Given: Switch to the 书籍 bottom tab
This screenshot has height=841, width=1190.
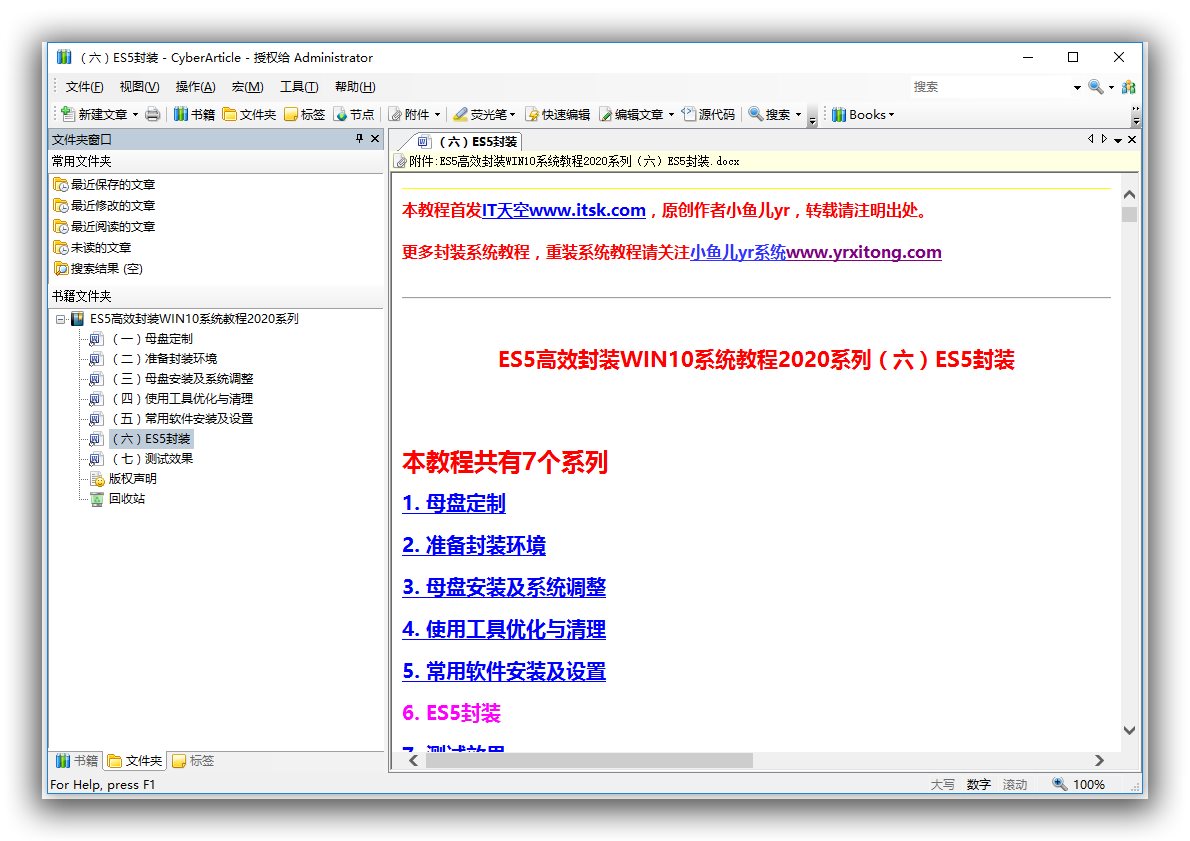Looking at the screenshot, I should [77, 761].
